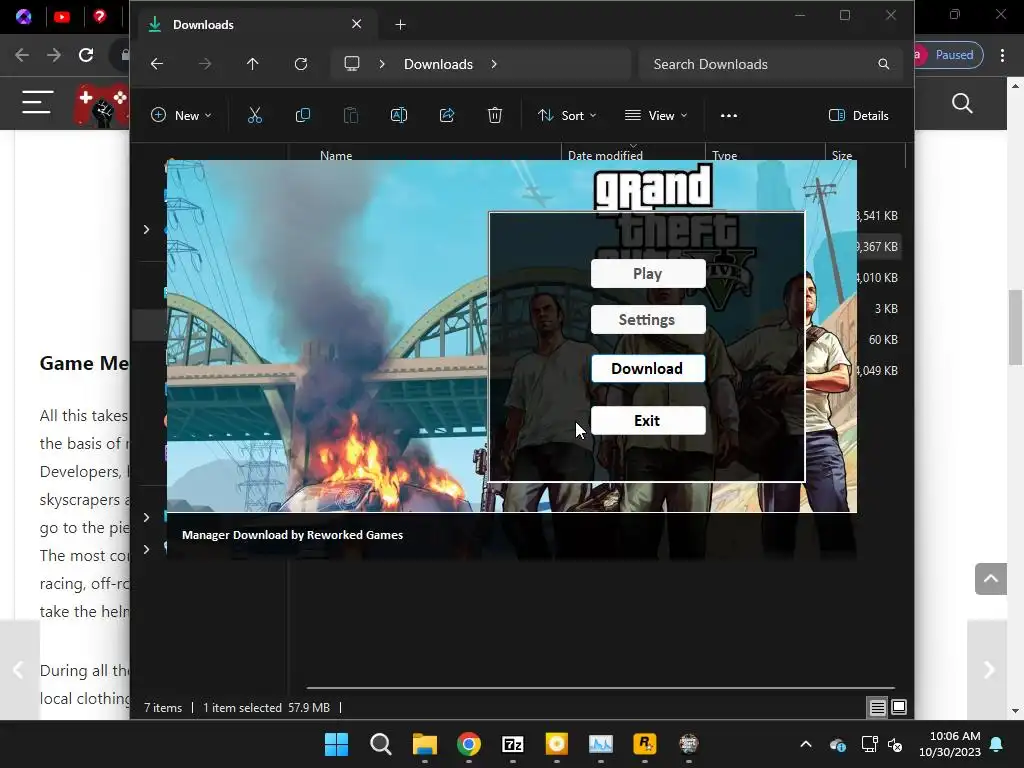The height and width of the screenshot is (768, 1024).
Task: Click the Copy icon in Explorer toolbar
Action: coord(303,116)
